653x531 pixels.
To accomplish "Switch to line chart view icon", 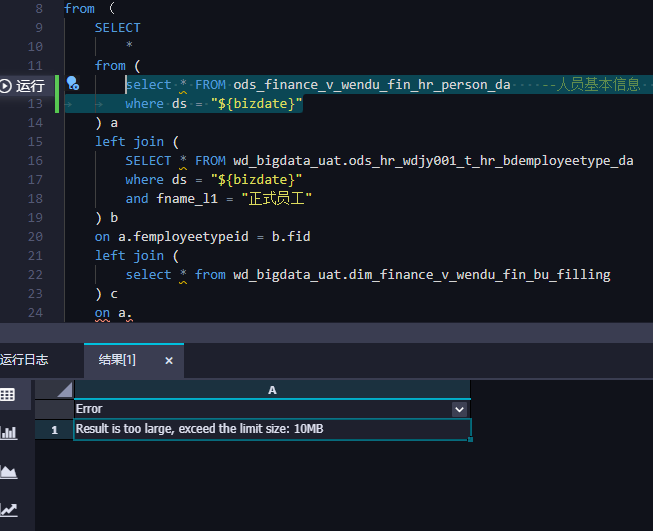I will click(8, 509).
